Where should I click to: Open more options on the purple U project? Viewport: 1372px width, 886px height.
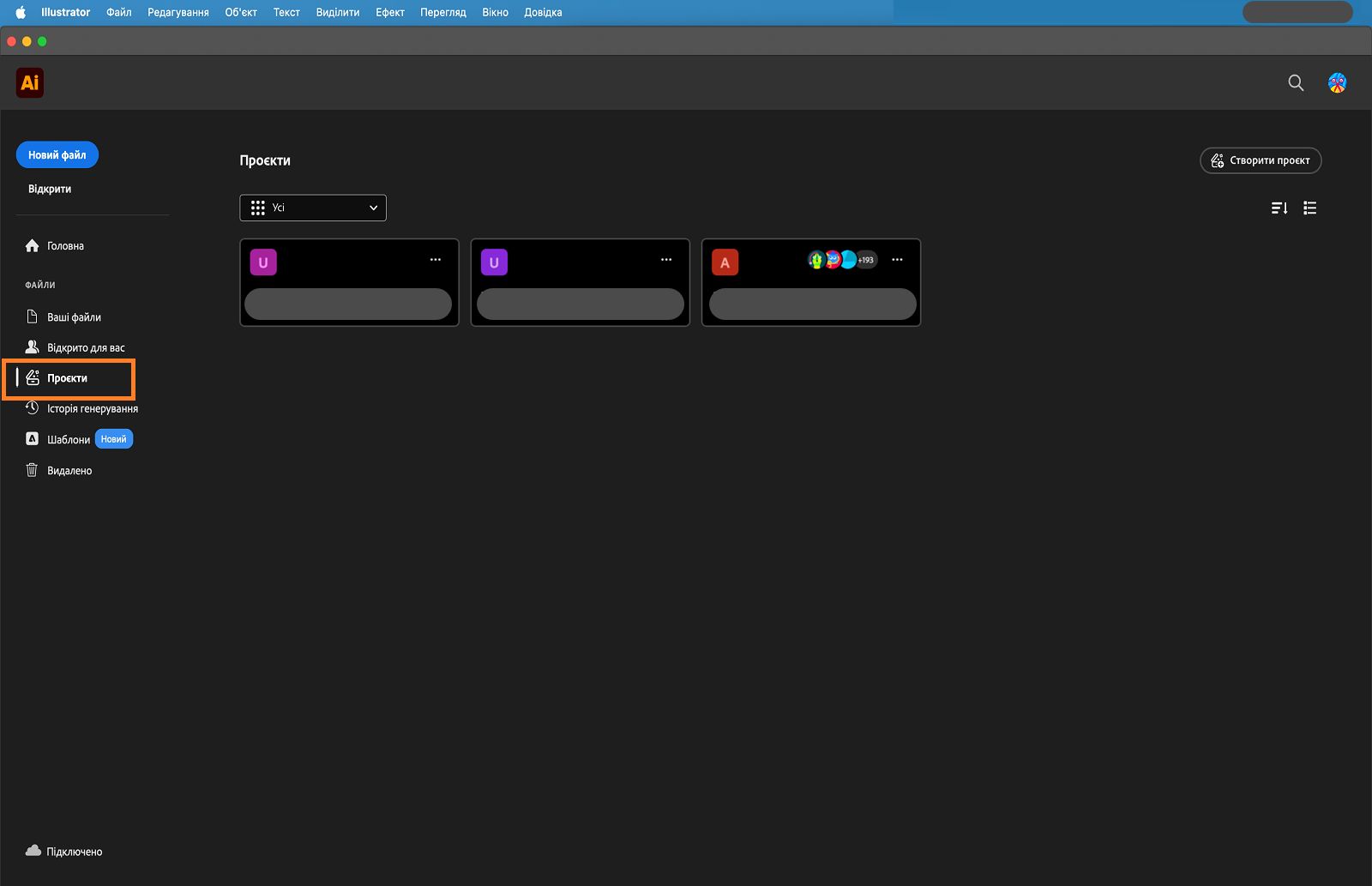click(x=666, y=260)
